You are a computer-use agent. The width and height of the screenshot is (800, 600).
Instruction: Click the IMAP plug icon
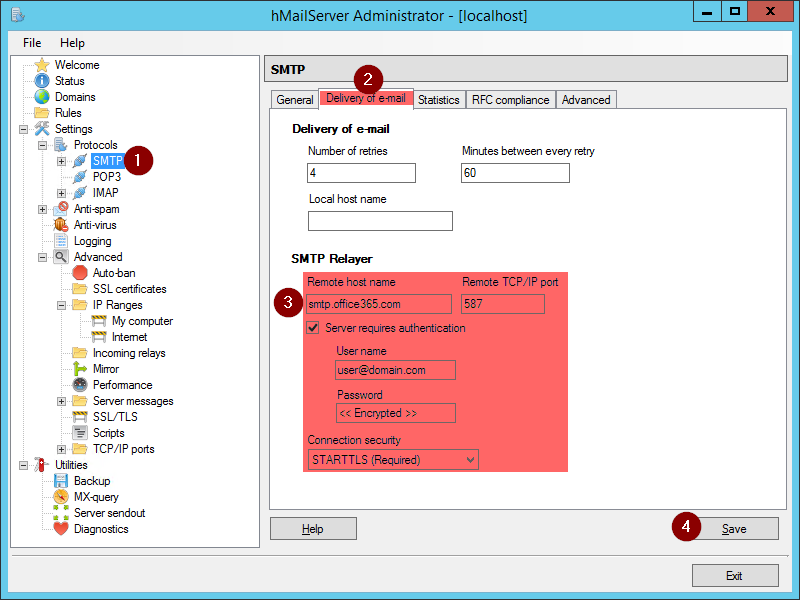click(80, 193)
